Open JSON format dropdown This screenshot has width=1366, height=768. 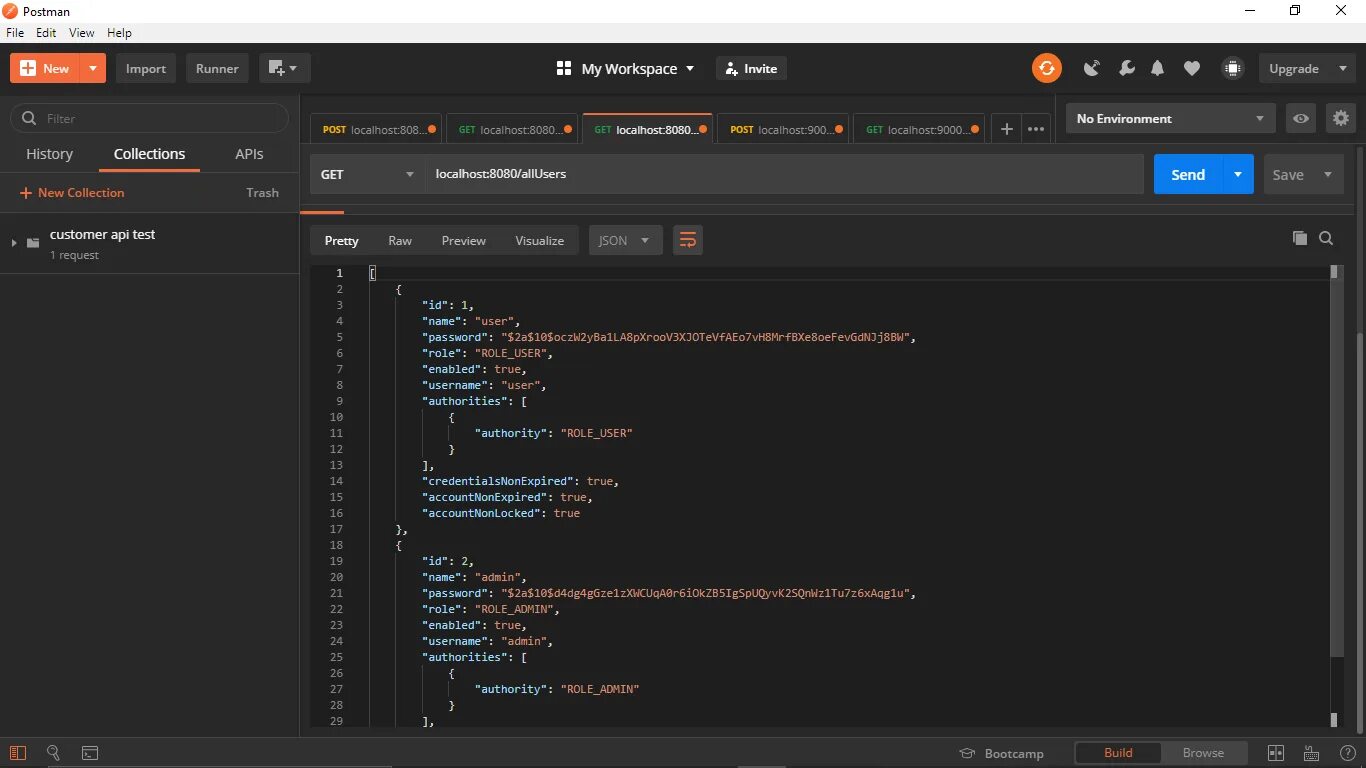click(625, 240)
